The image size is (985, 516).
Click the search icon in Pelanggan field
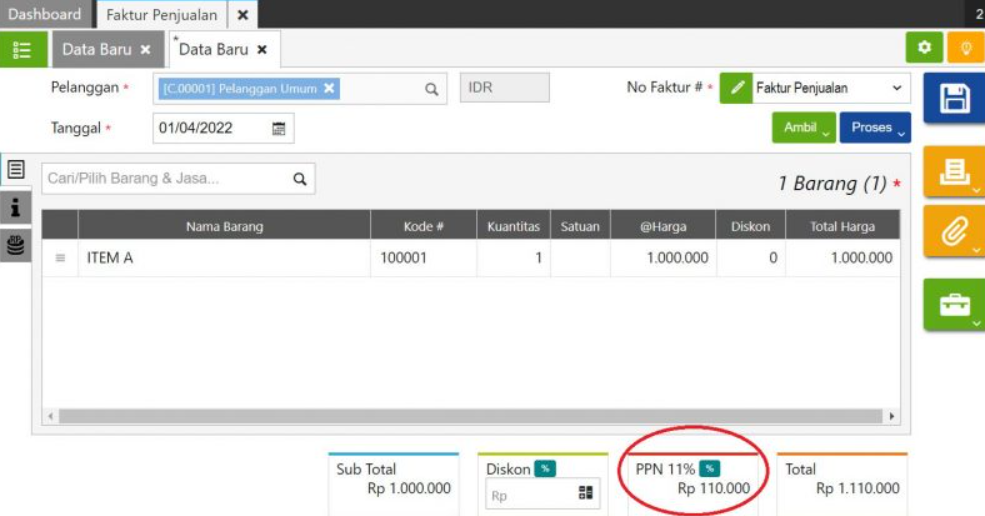431,89
